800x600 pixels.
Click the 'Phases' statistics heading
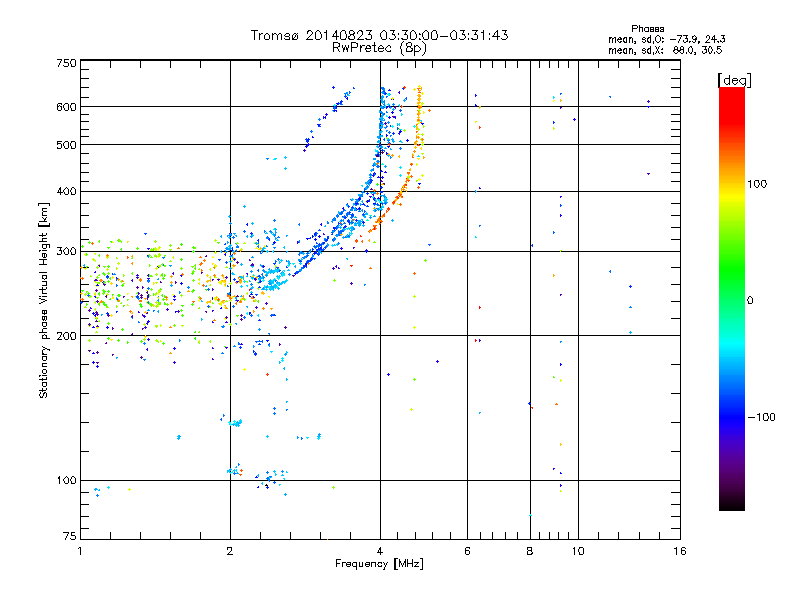coord(647,29)
